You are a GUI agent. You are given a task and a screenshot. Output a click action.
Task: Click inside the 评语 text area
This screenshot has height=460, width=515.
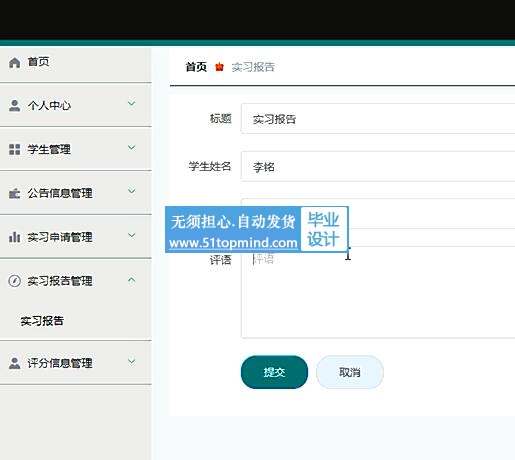pyautogui.click(x=378, y=292)
